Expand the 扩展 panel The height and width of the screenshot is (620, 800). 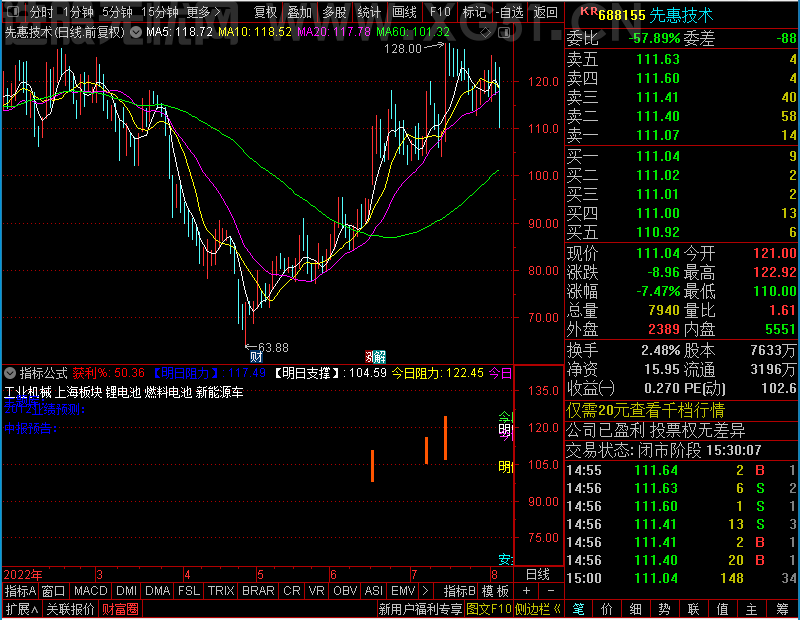pos(21,609)
